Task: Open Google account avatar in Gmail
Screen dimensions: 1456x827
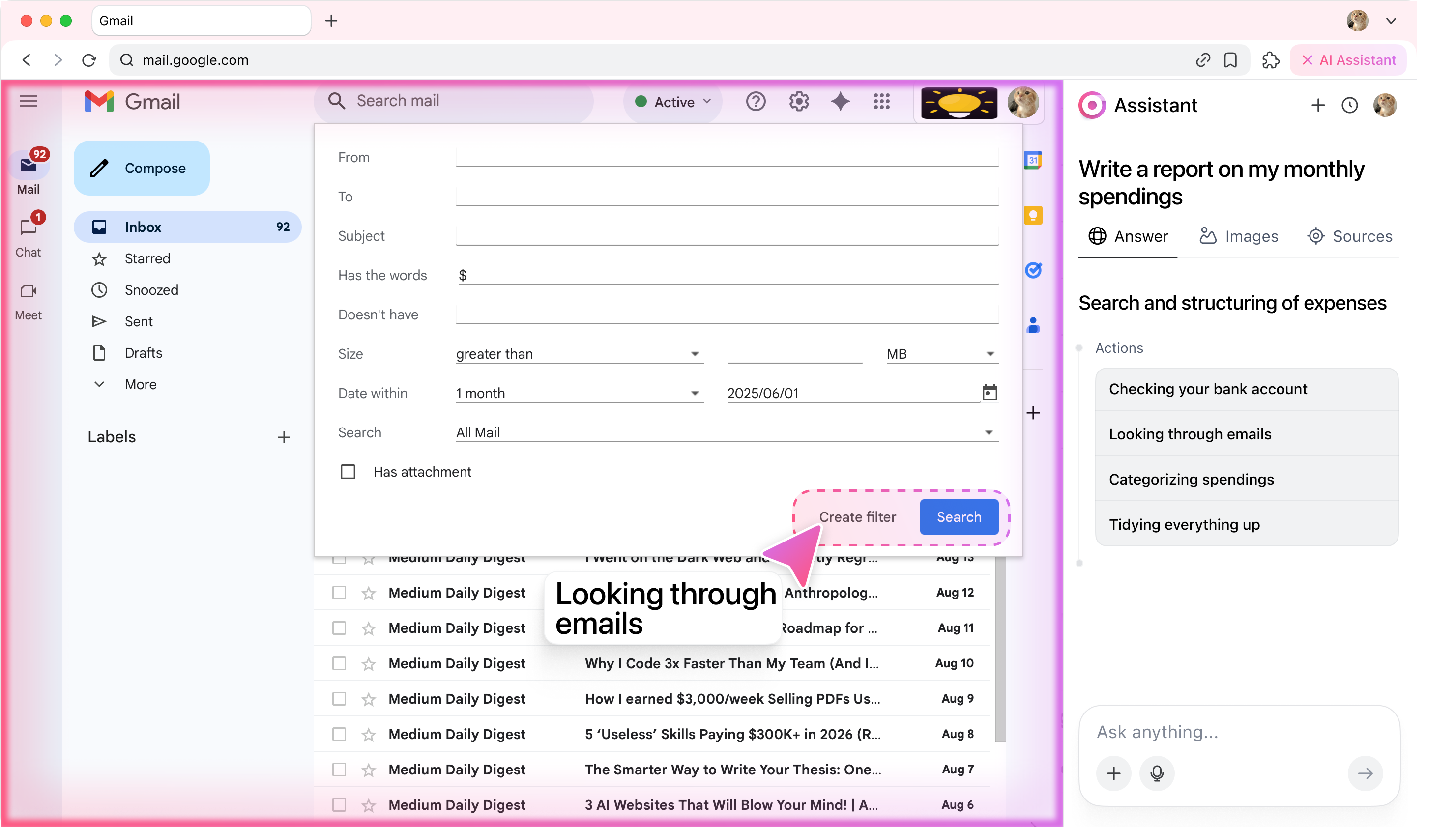Action: tap(1022, 102)
